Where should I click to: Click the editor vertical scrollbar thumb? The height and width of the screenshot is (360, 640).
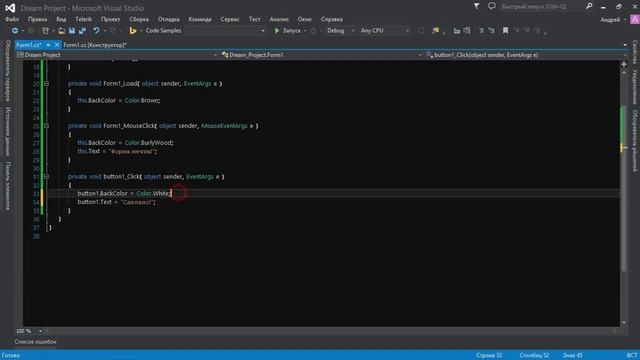(x=624, y=188)
